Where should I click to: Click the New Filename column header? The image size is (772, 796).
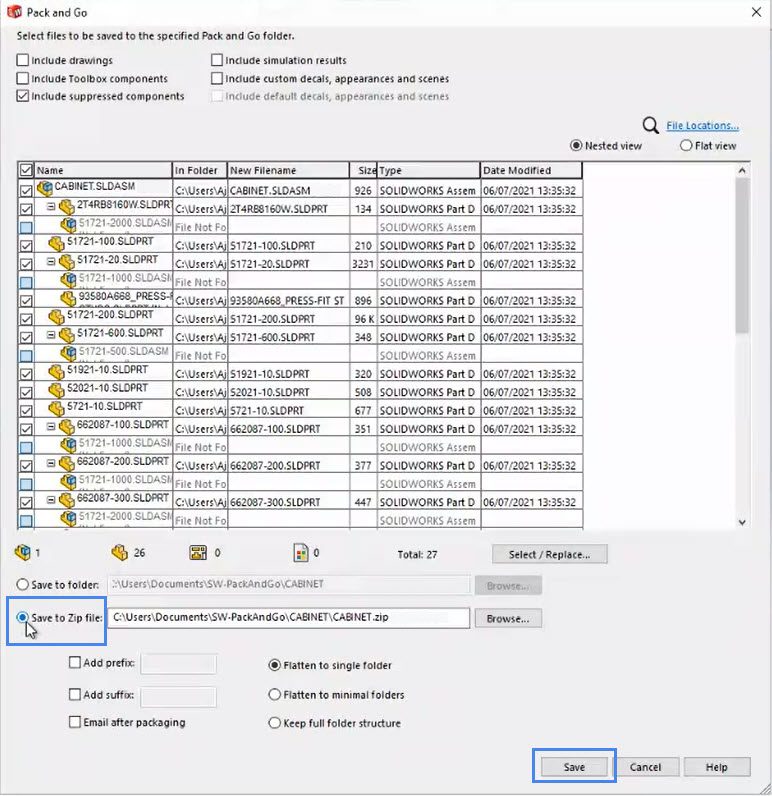point(288,170)
